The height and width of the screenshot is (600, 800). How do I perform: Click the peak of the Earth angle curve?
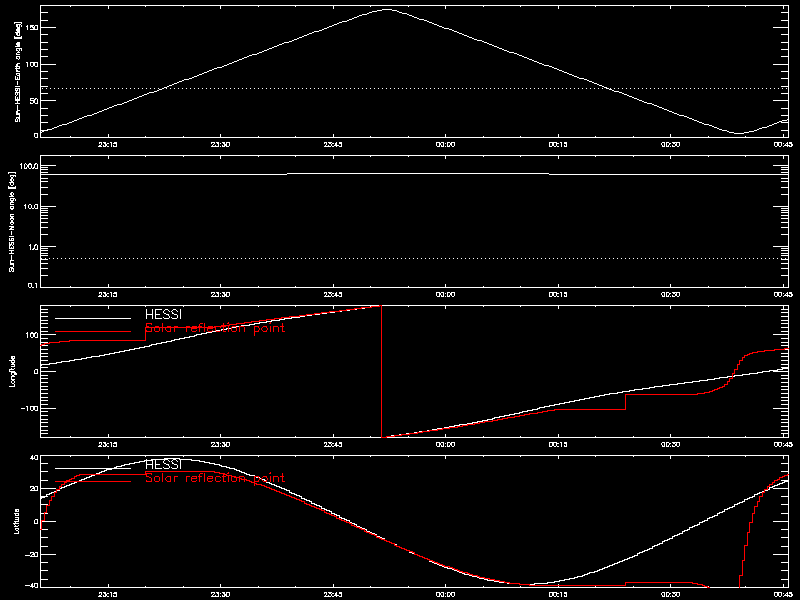[388, 9]
